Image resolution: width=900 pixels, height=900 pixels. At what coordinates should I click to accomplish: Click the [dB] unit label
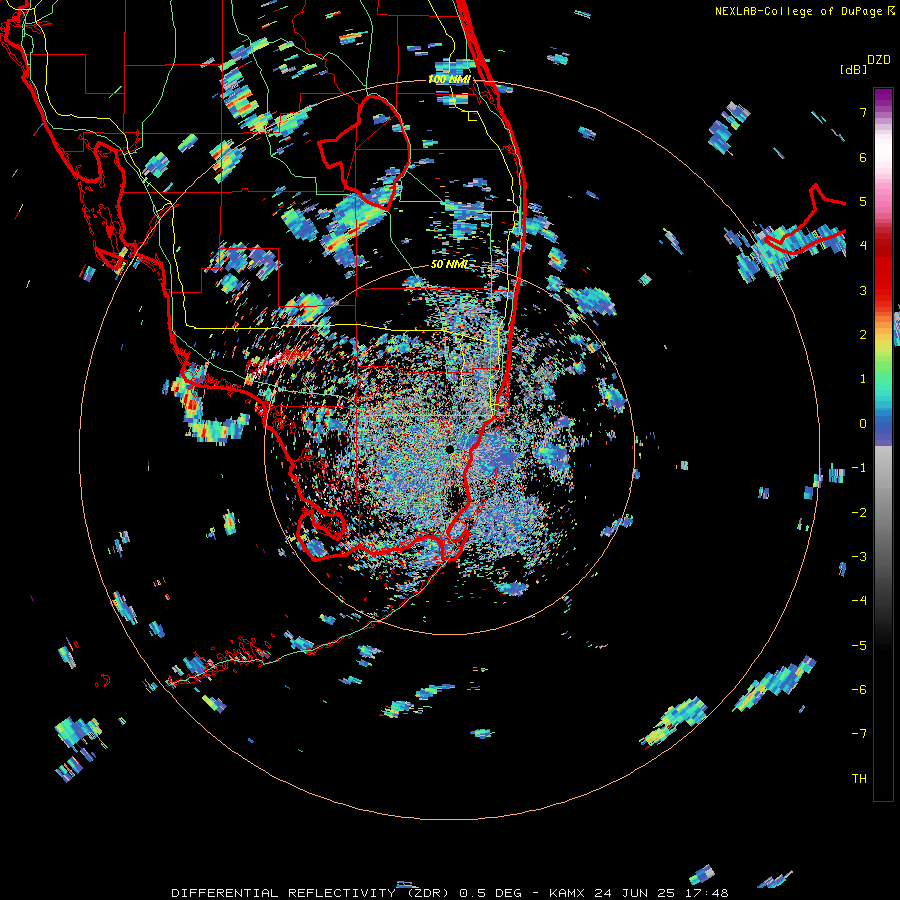click(853, 69)
